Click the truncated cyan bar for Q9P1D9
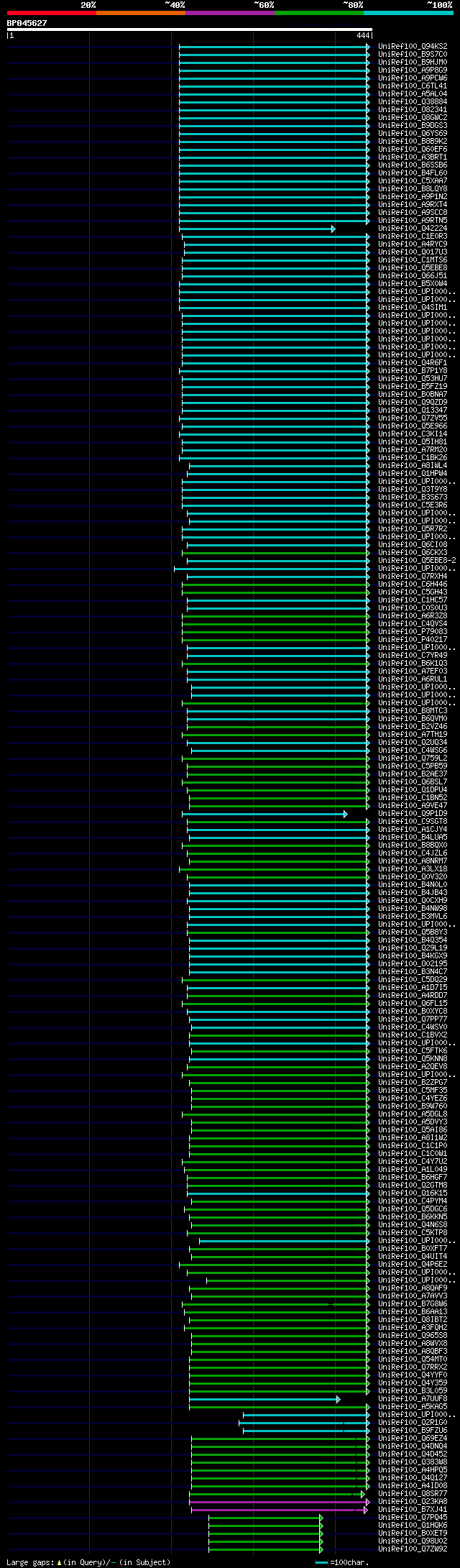Screen dimensions: 460x1568 click(x=264, y=814)
